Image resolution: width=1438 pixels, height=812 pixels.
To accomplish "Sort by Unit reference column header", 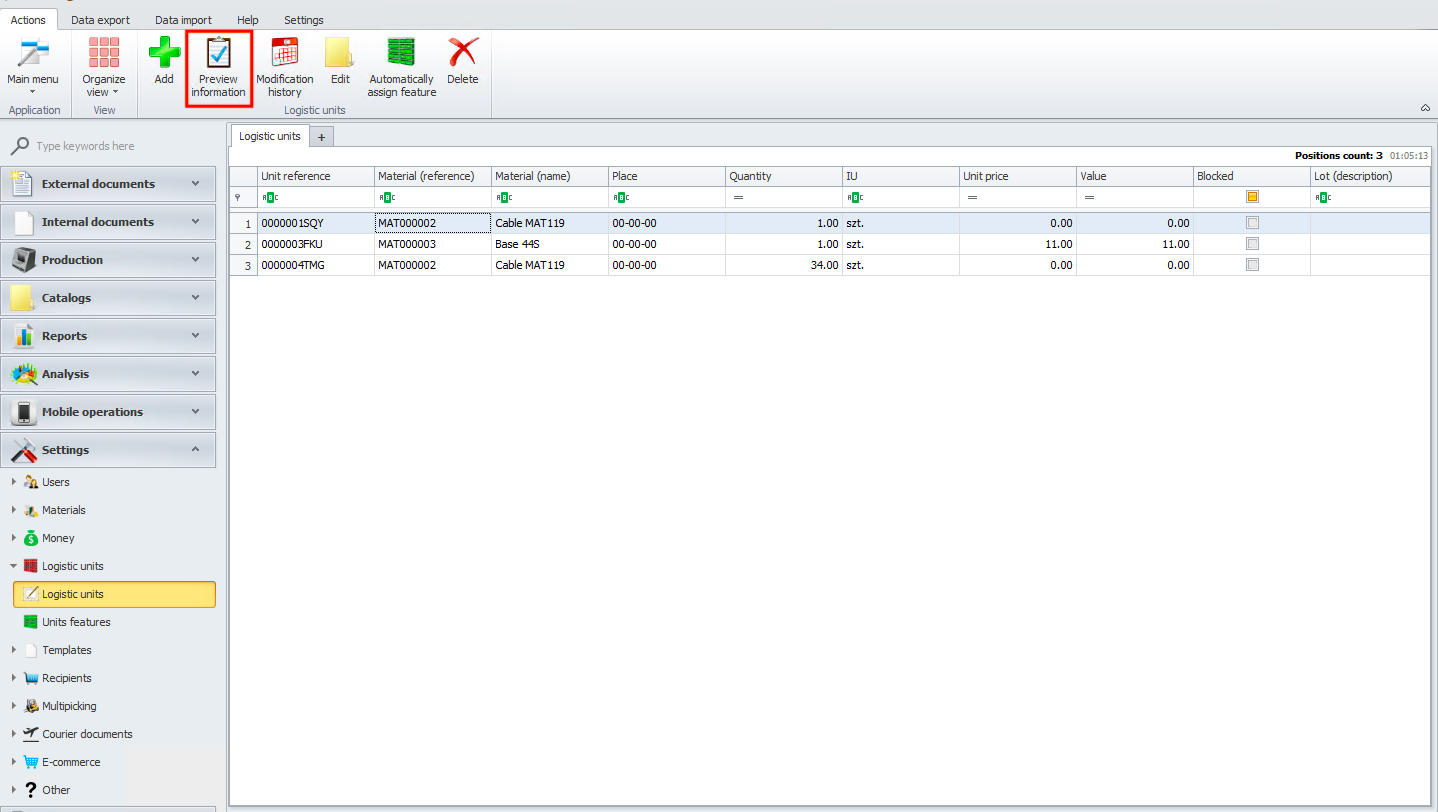I will click(x=316, y=176).
